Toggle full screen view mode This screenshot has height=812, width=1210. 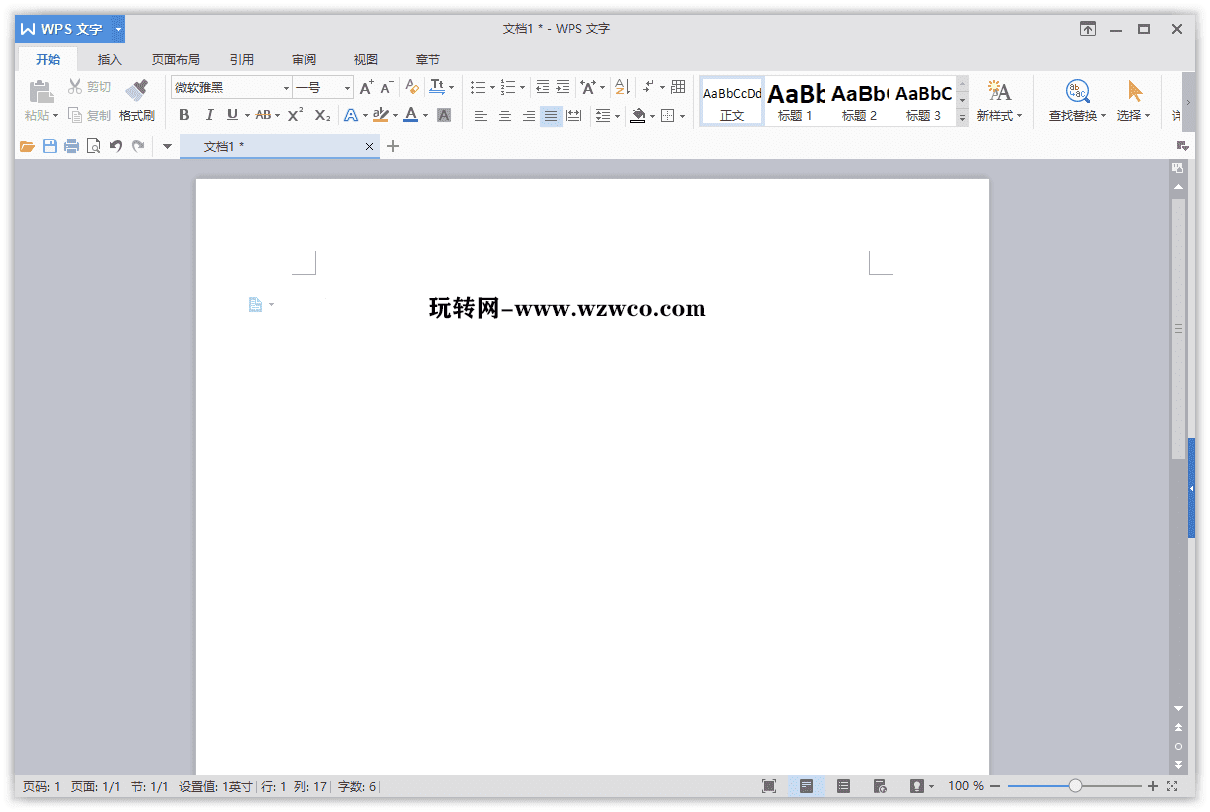[767, 786]
